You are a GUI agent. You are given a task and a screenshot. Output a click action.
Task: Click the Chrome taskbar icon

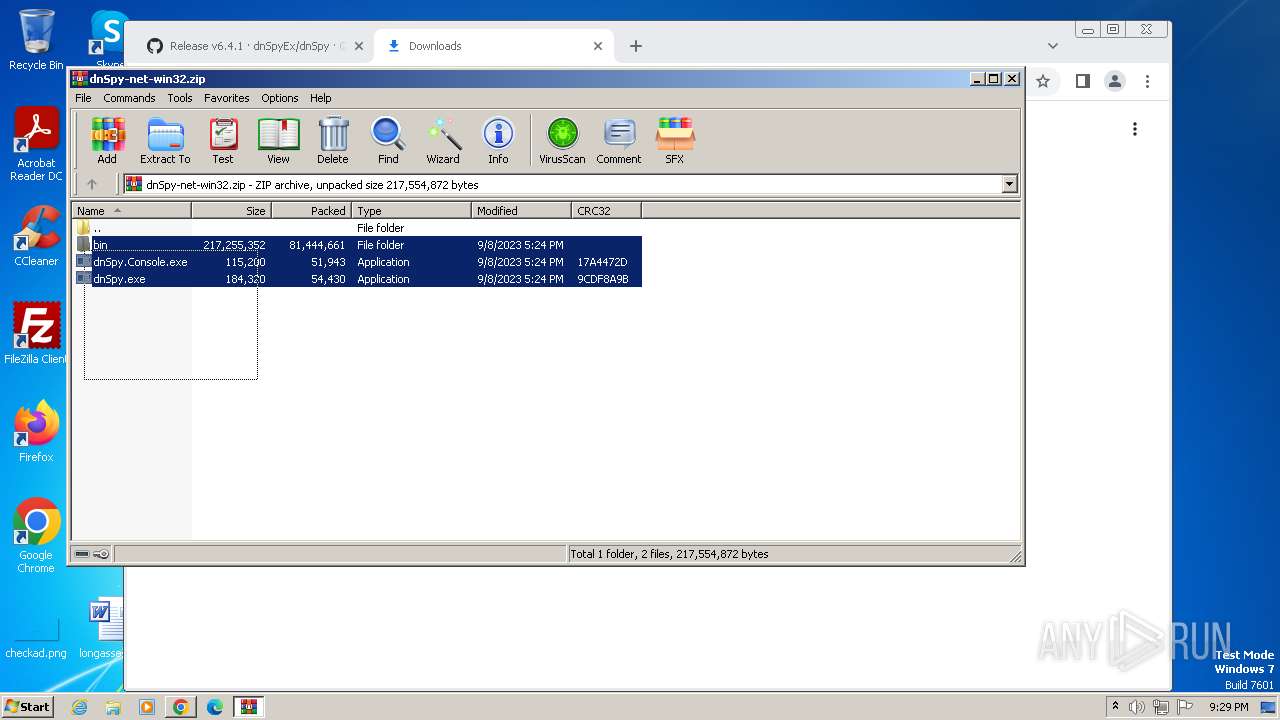tap(181, 707)
